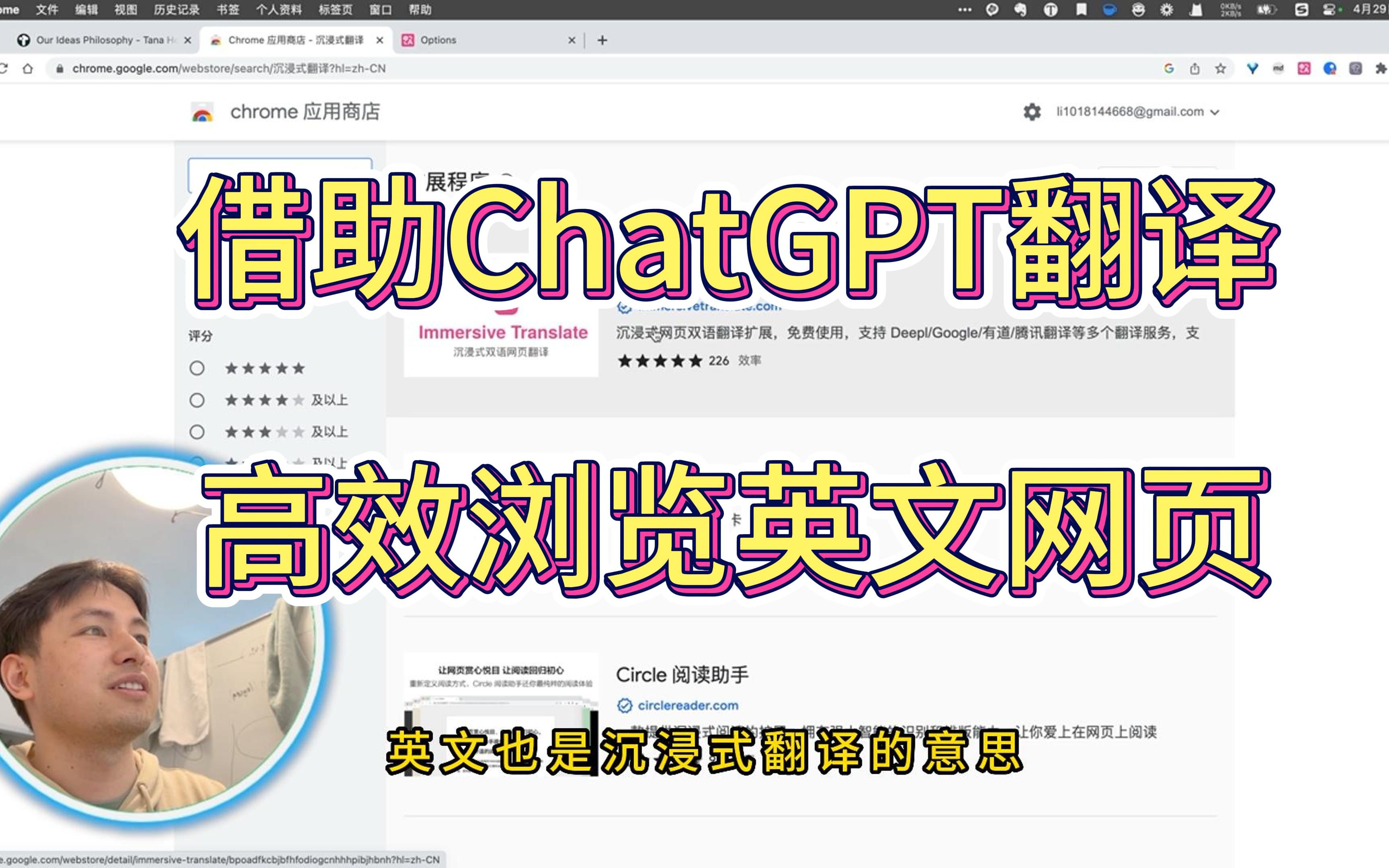Click the Google translate icon in address bar
This screenshot has width=1389, height=868.
point(1169,69)
